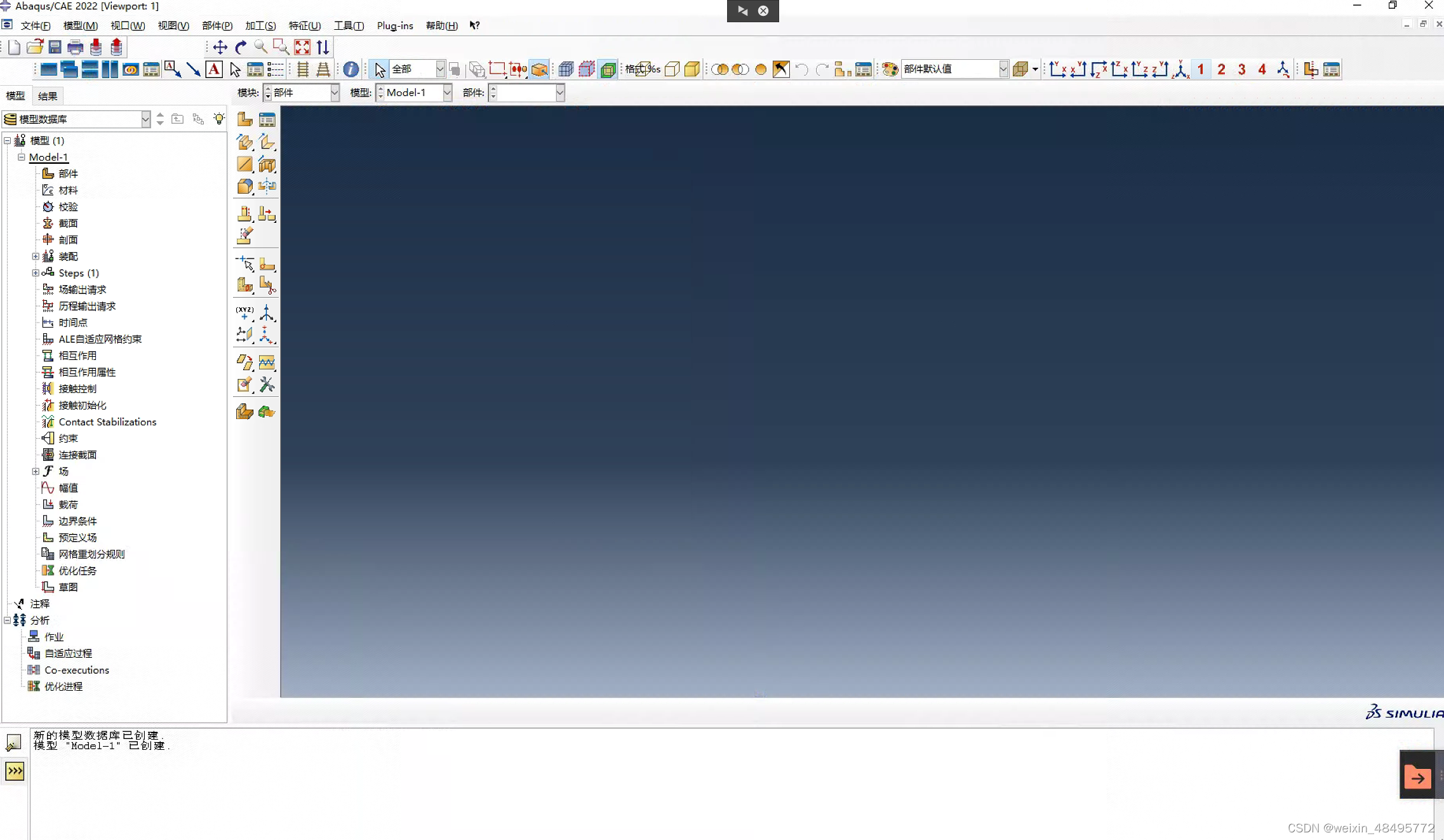Switch to the 结果 tab
The height and width of the screenshot is (840, 1444).
click(x=48, y=96)
